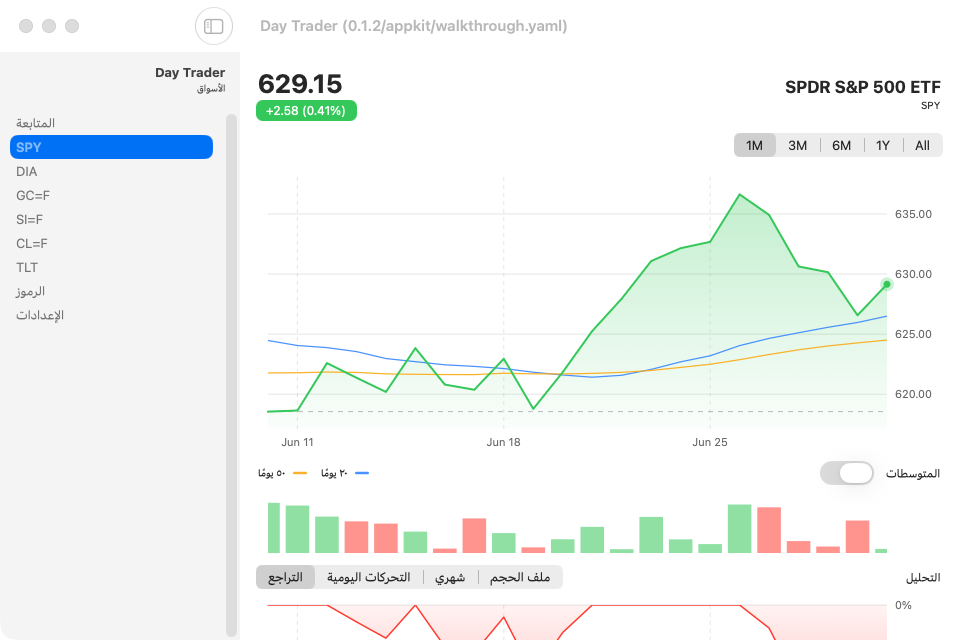Viewport: 960px width, 640px height.
Task: Click the SPY ticker label under title
Action: tap(931, 105)
